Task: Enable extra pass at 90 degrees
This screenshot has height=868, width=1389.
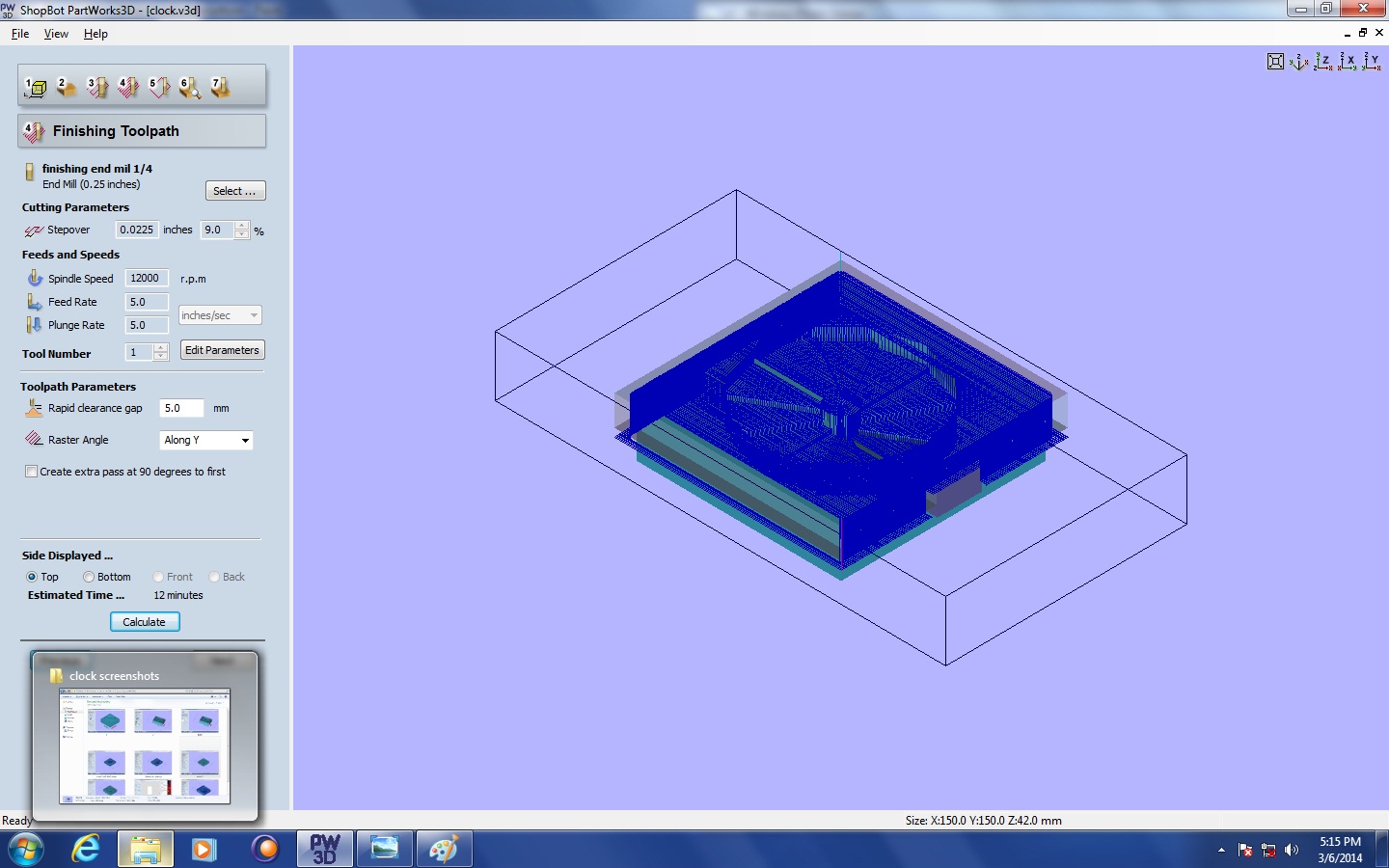Action: click(32, 472)
